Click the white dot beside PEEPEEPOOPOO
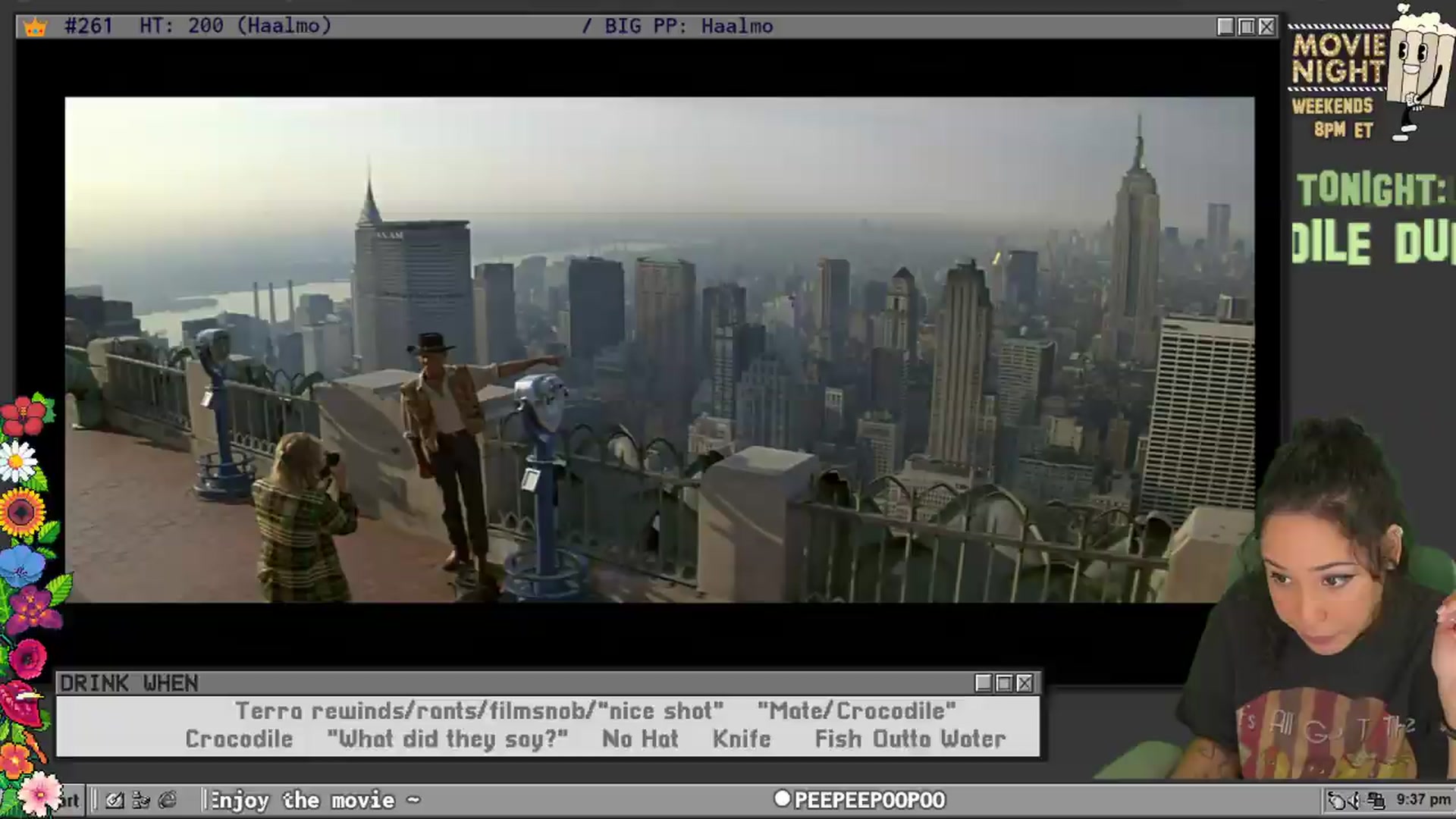The width and height of the screenshot is (1456, 819). tap(782, 799)
